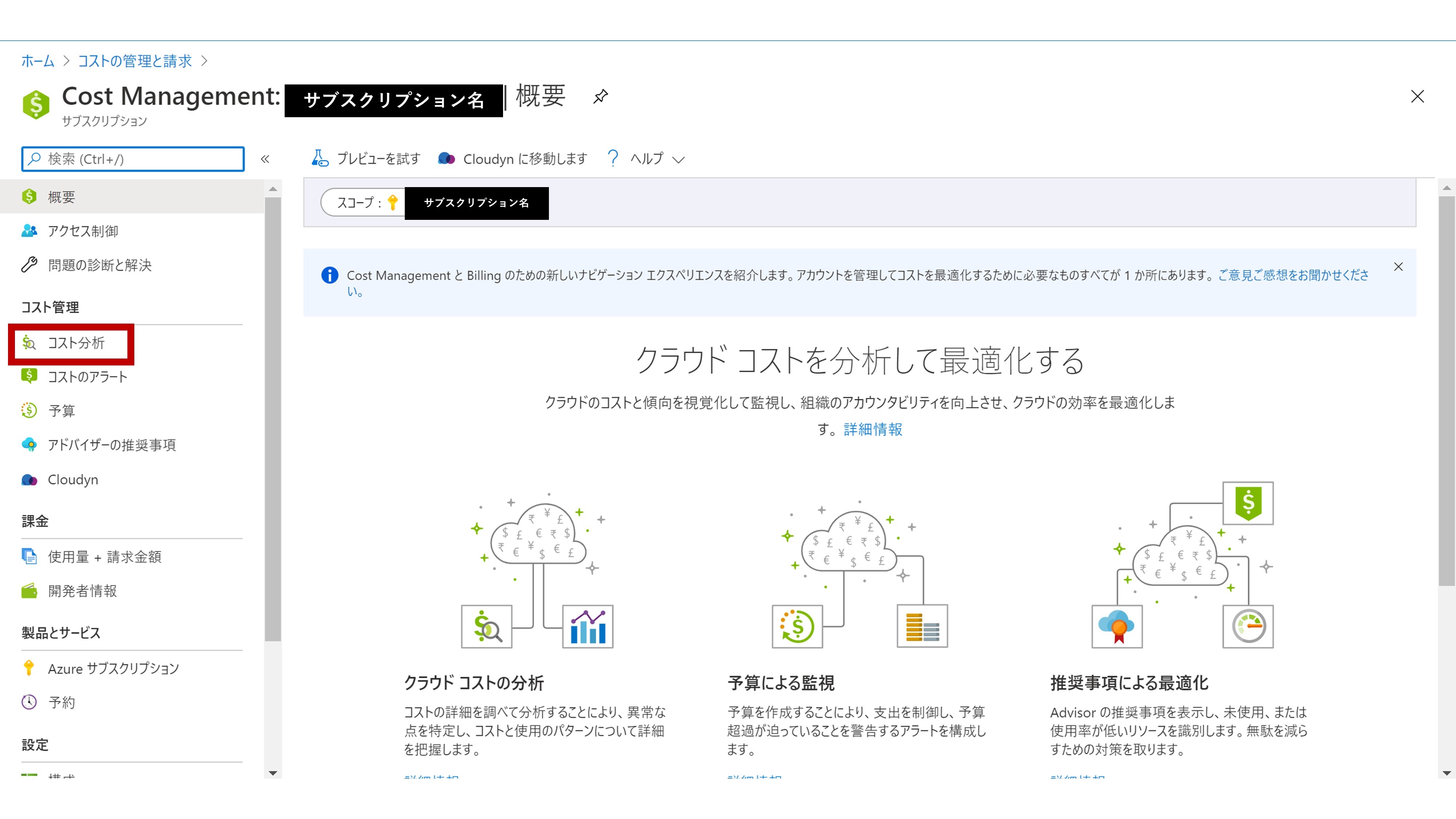
Task: Collapse the left sidebar menu
Action: (265, 159)
